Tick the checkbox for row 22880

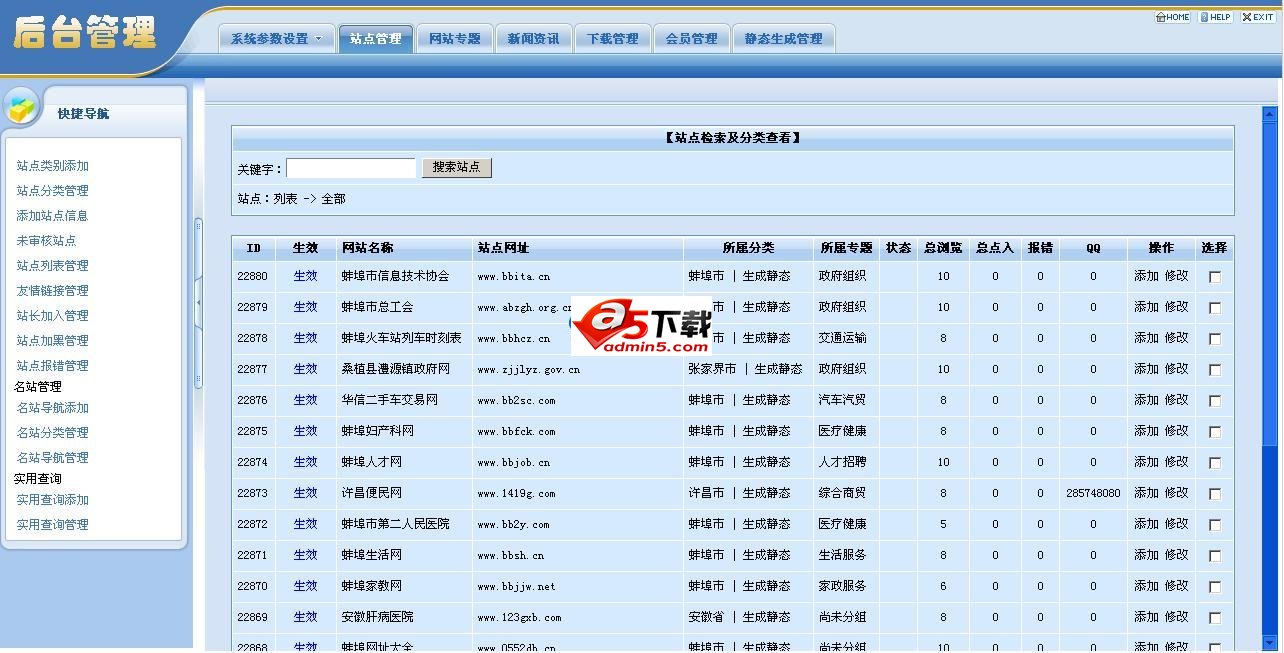coord(1215,277)
